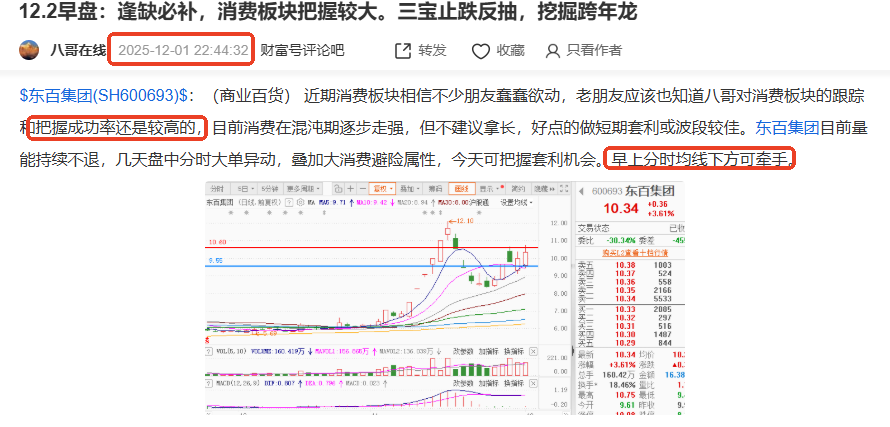Image resolution: width=890 pixels, height=427 pixels.
Task: Select the 5分钟 period tab
Action: 270,189
